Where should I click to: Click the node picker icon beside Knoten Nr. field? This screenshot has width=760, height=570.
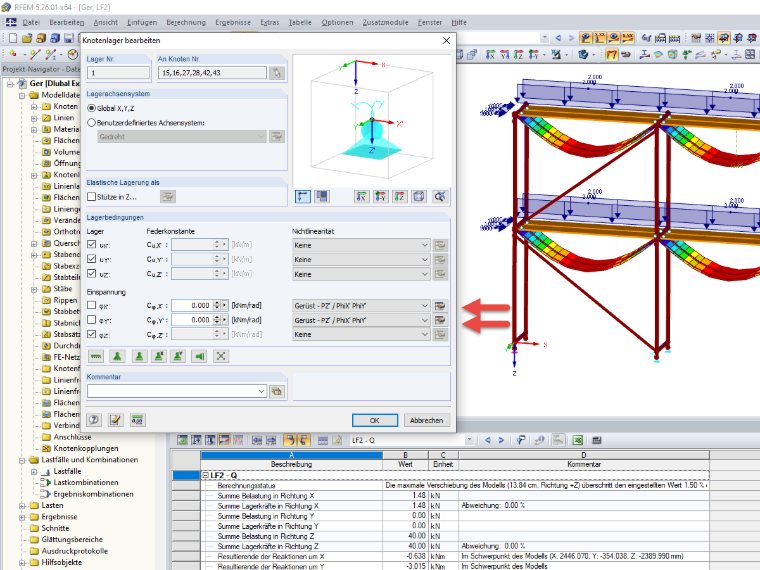click(277, 73)
